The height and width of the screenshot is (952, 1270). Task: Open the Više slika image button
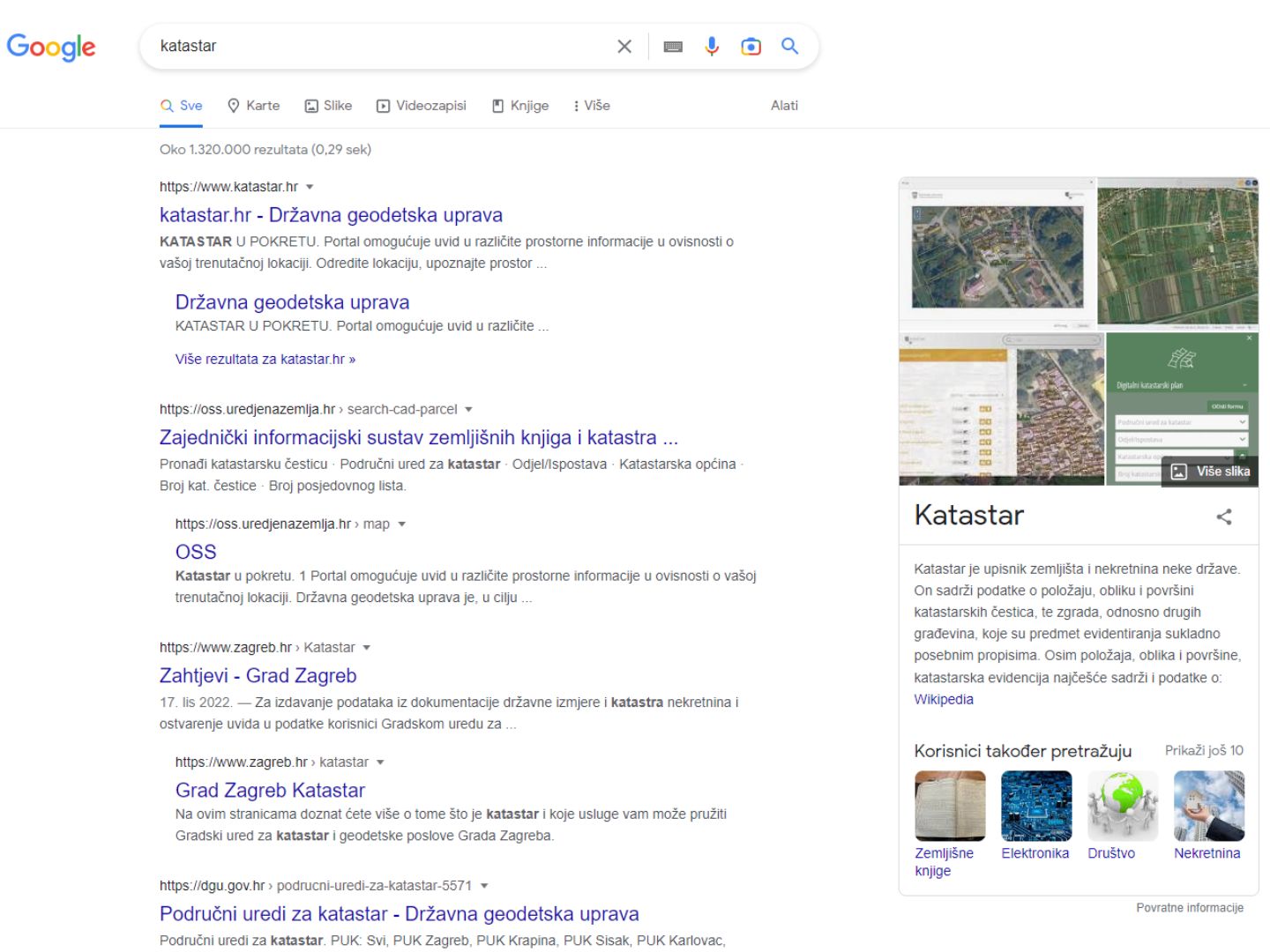coord(1210,472)
